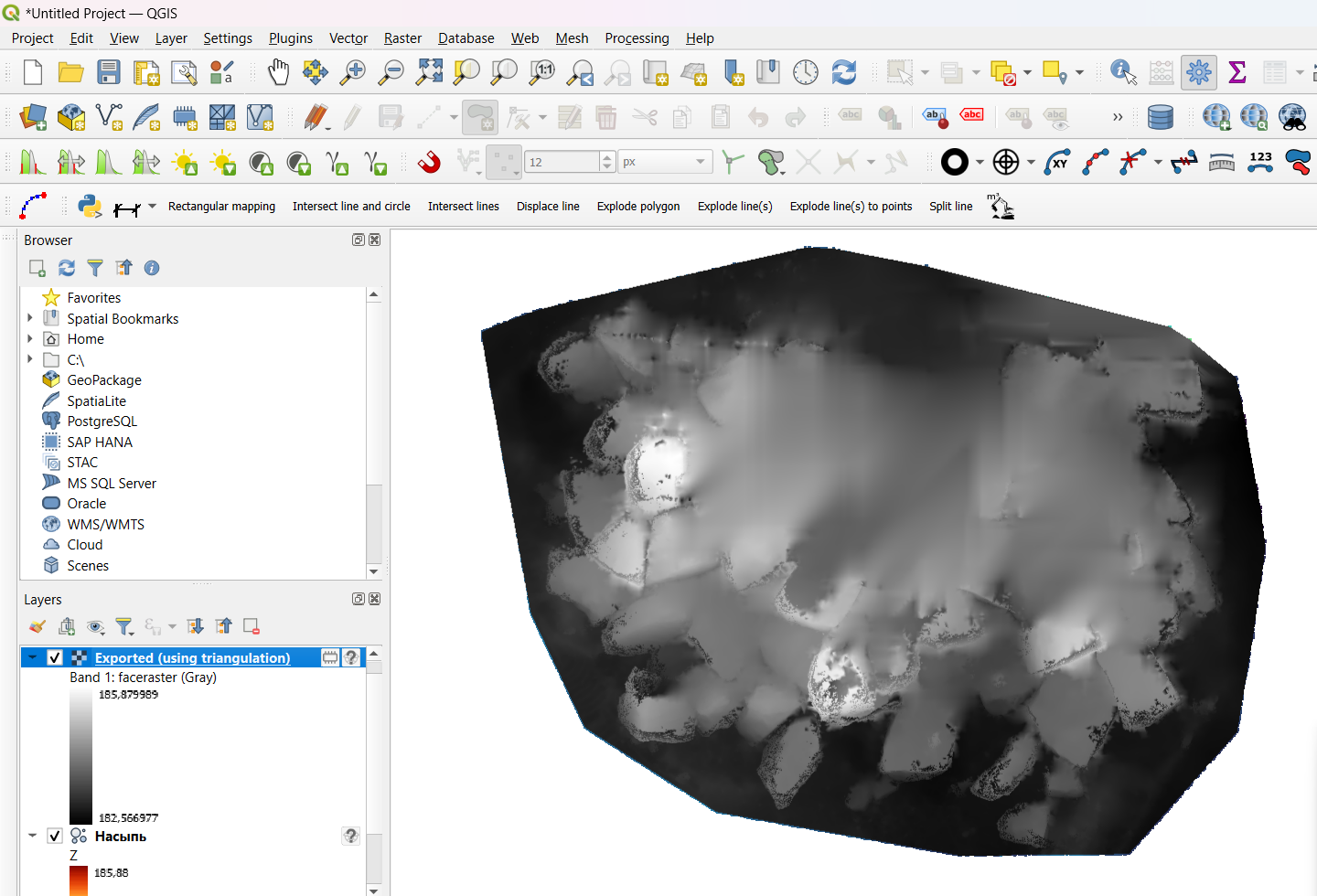
Task: Expand the Home folder in Browser
Action: pos(30,338)
